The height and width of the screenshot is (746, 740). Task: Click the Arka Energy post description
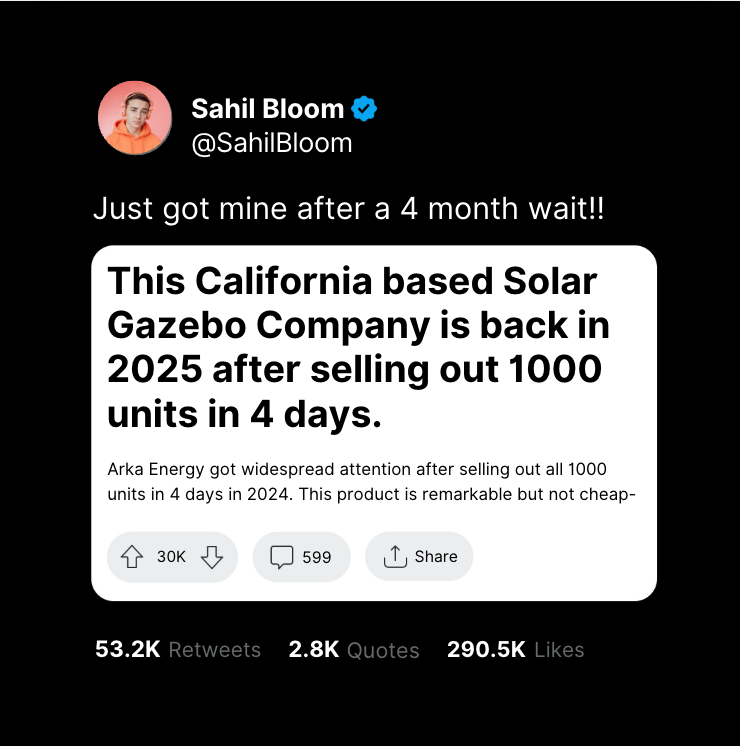point(371,481)
